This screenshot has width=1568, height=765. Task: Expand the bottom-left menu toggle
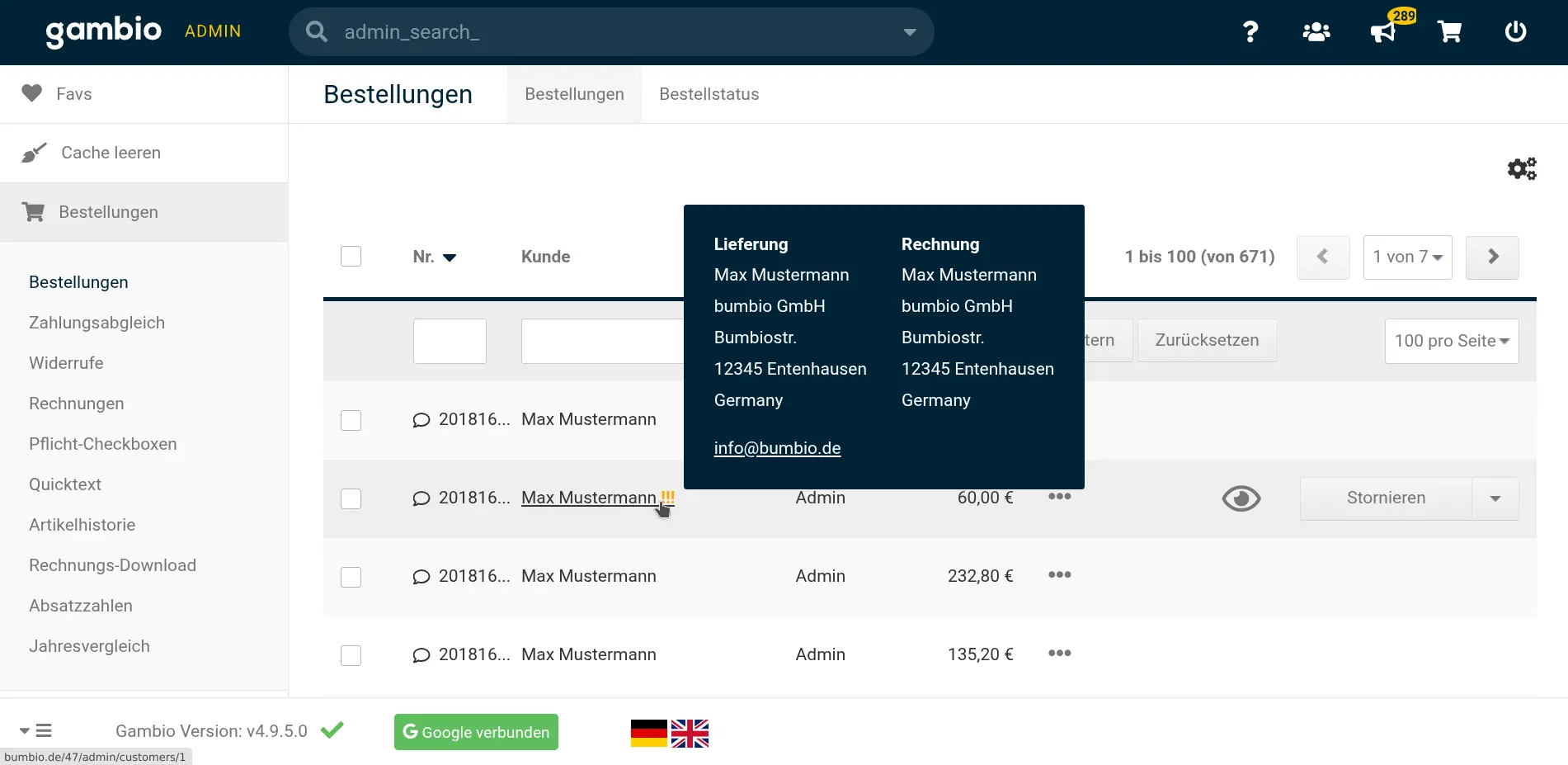35,730
